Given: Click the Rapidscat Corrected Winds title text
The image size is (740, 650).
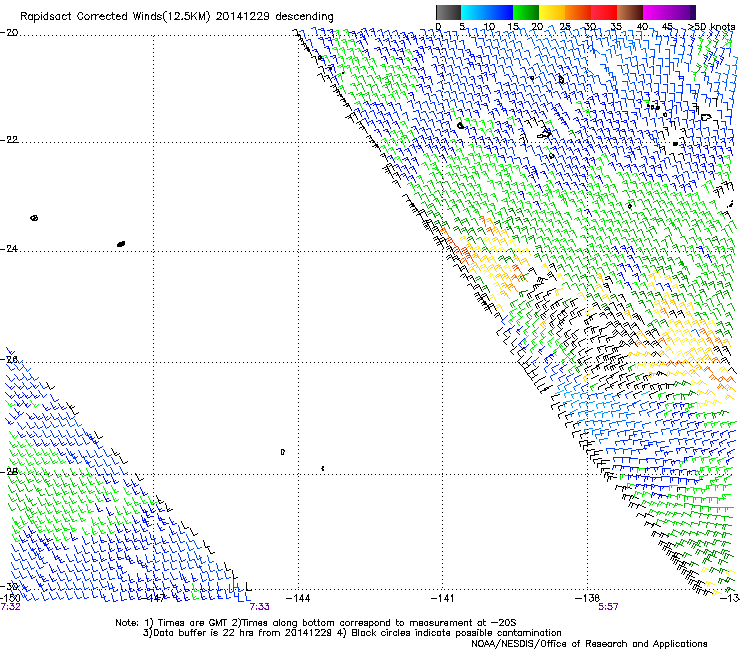Looking at the screenshot, I should point(177,16).
